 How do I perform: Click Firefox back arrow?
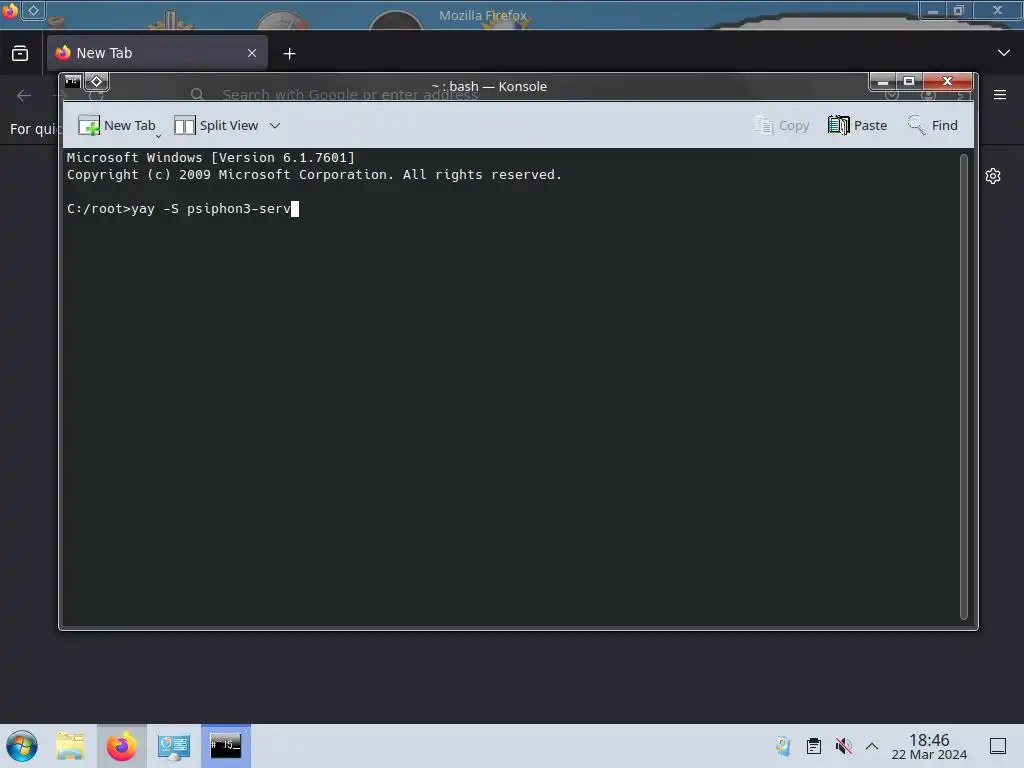(24, 96)
